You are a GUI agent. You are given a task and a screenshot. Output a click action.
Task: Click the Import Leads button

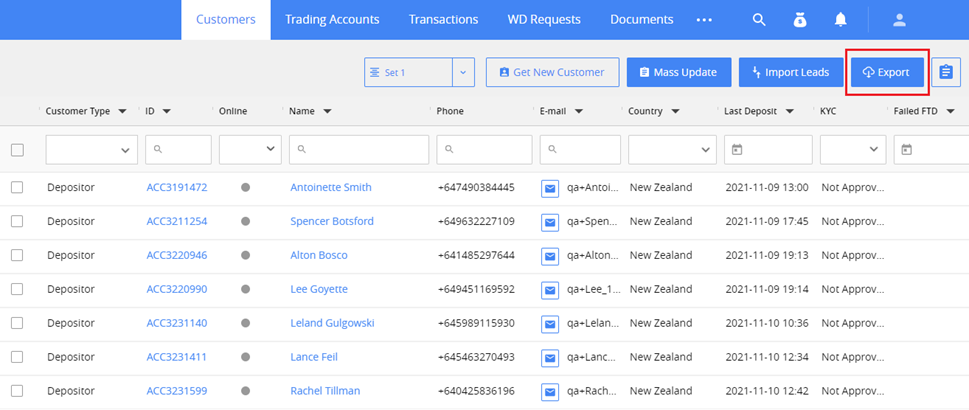coord(790,72)
